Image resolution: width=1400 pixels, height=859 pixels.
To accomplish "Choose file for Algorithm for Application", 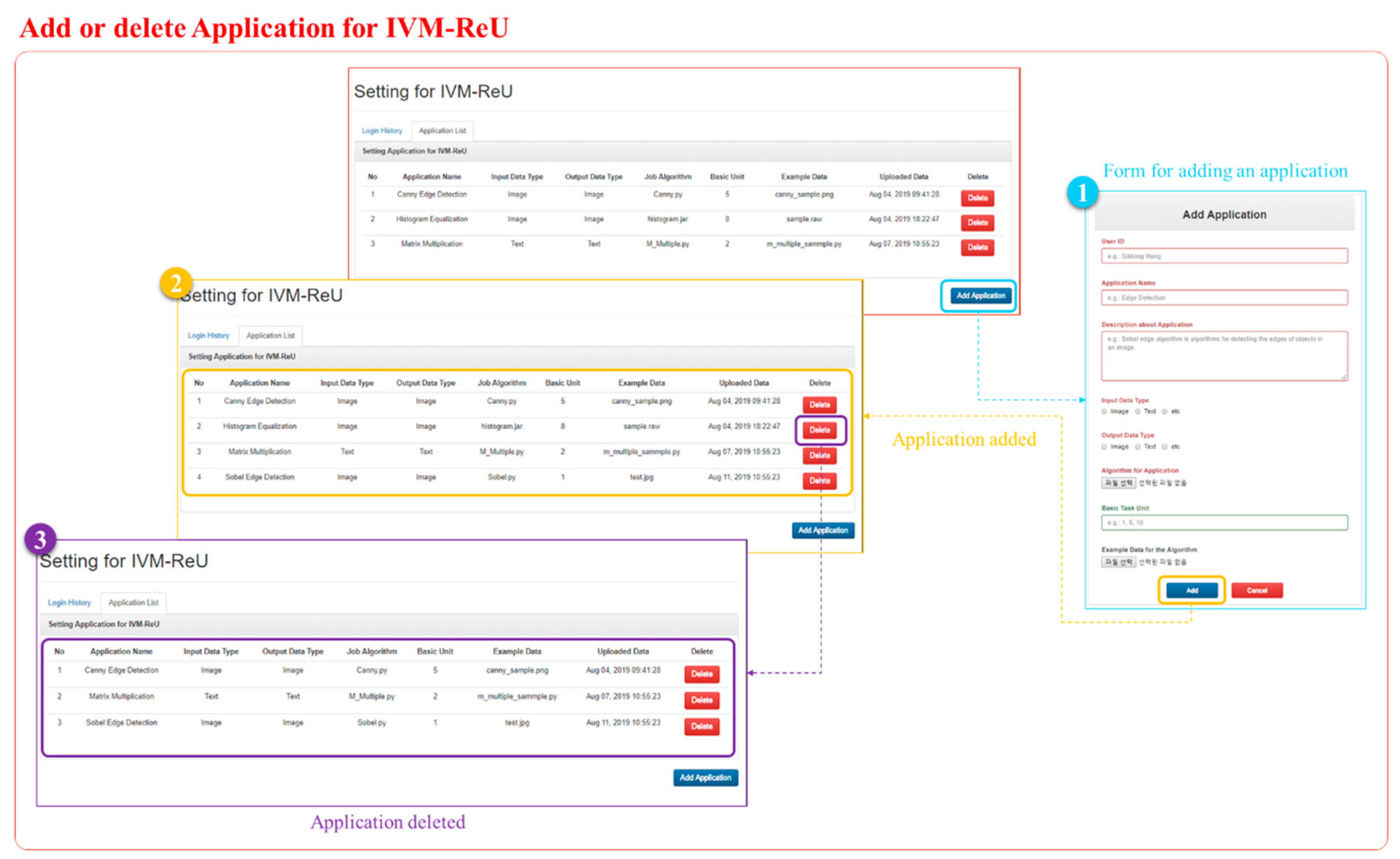I will pos(1118,483).
